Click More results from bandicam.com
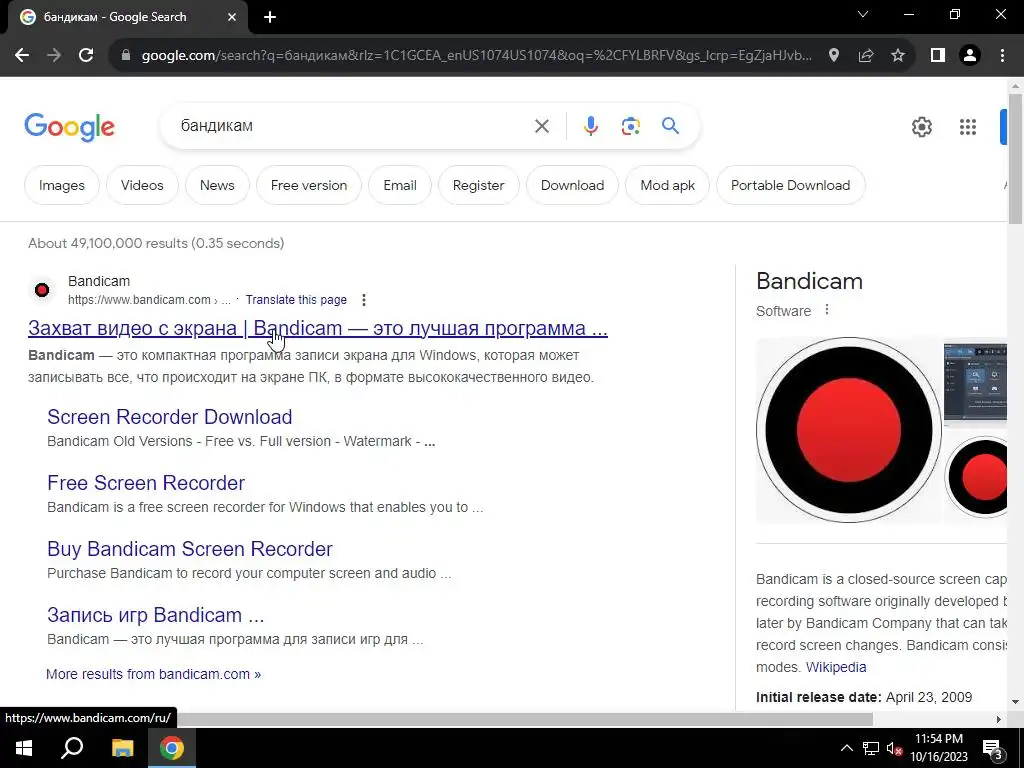 [153, 674]
